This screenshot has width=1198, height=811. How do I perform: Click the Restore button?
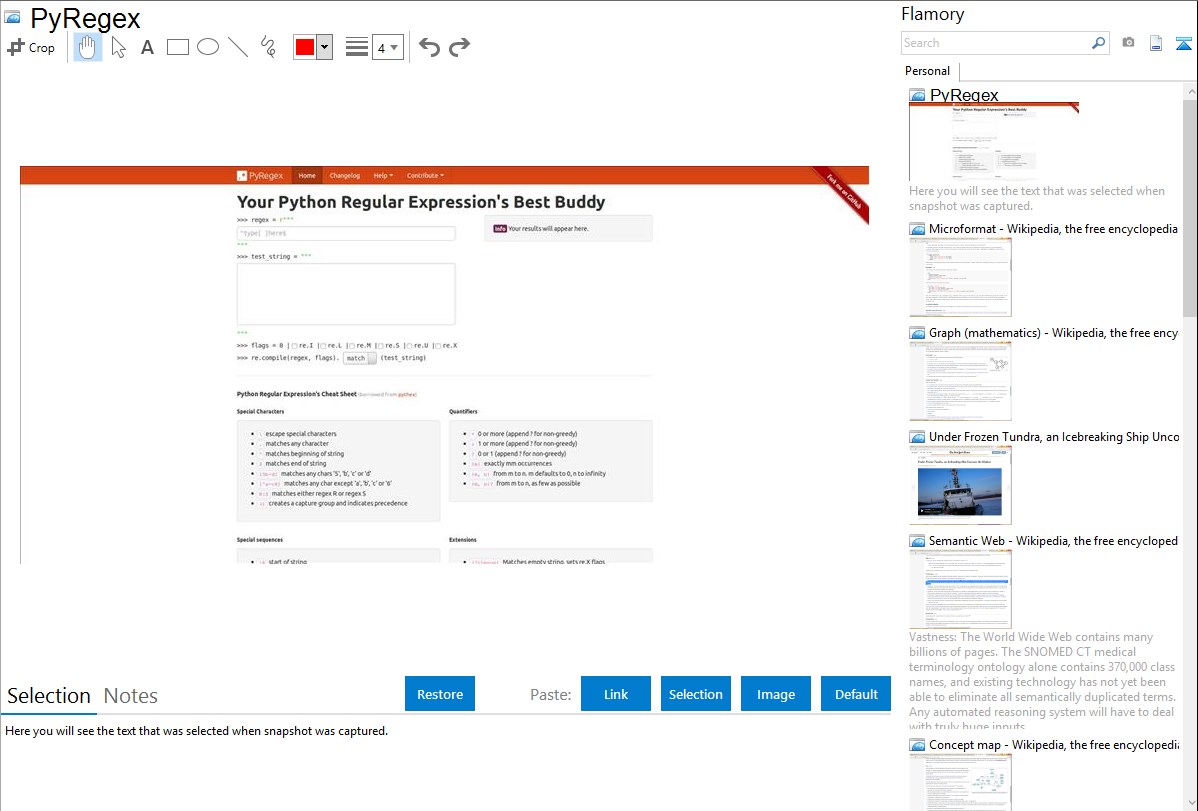pos(440,694)
